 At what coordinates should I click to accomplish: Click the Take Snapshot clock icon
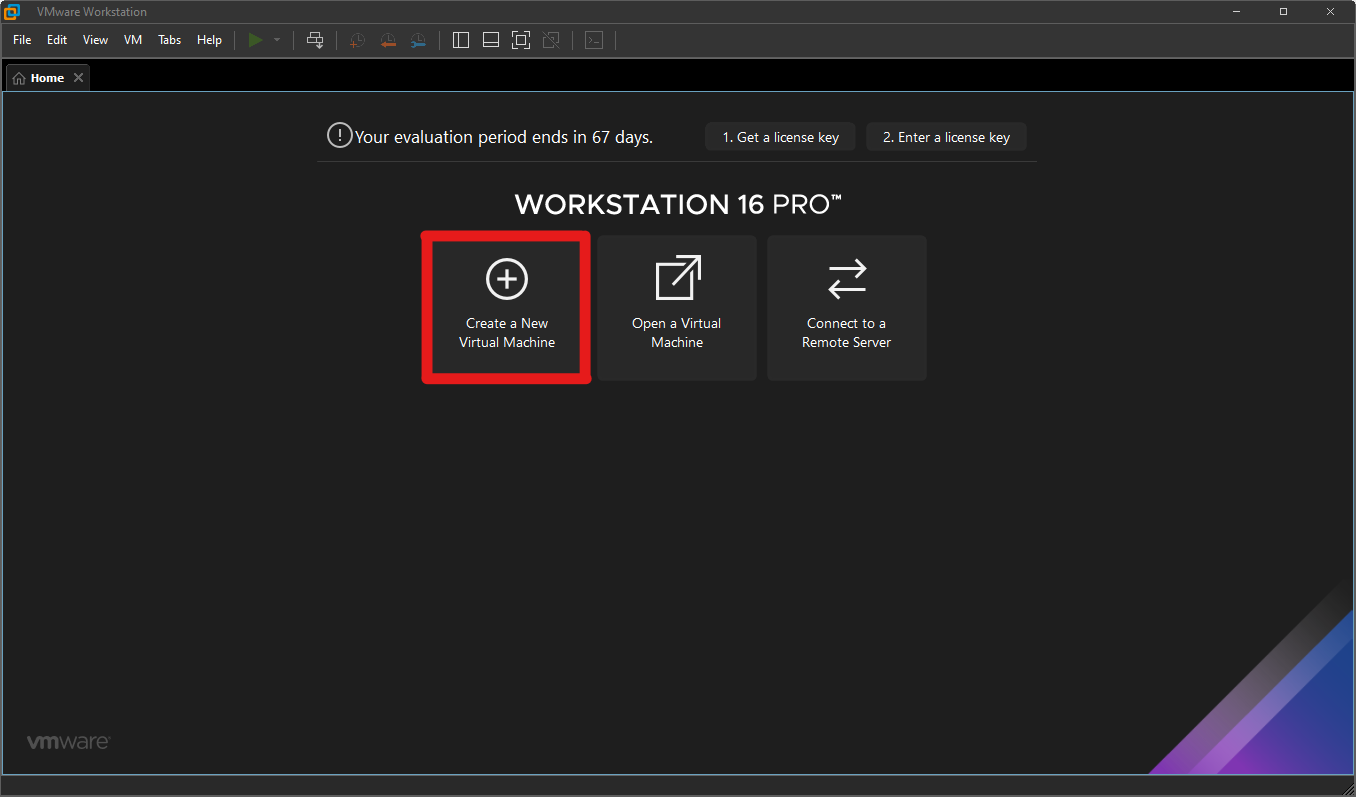pos(357,40)
